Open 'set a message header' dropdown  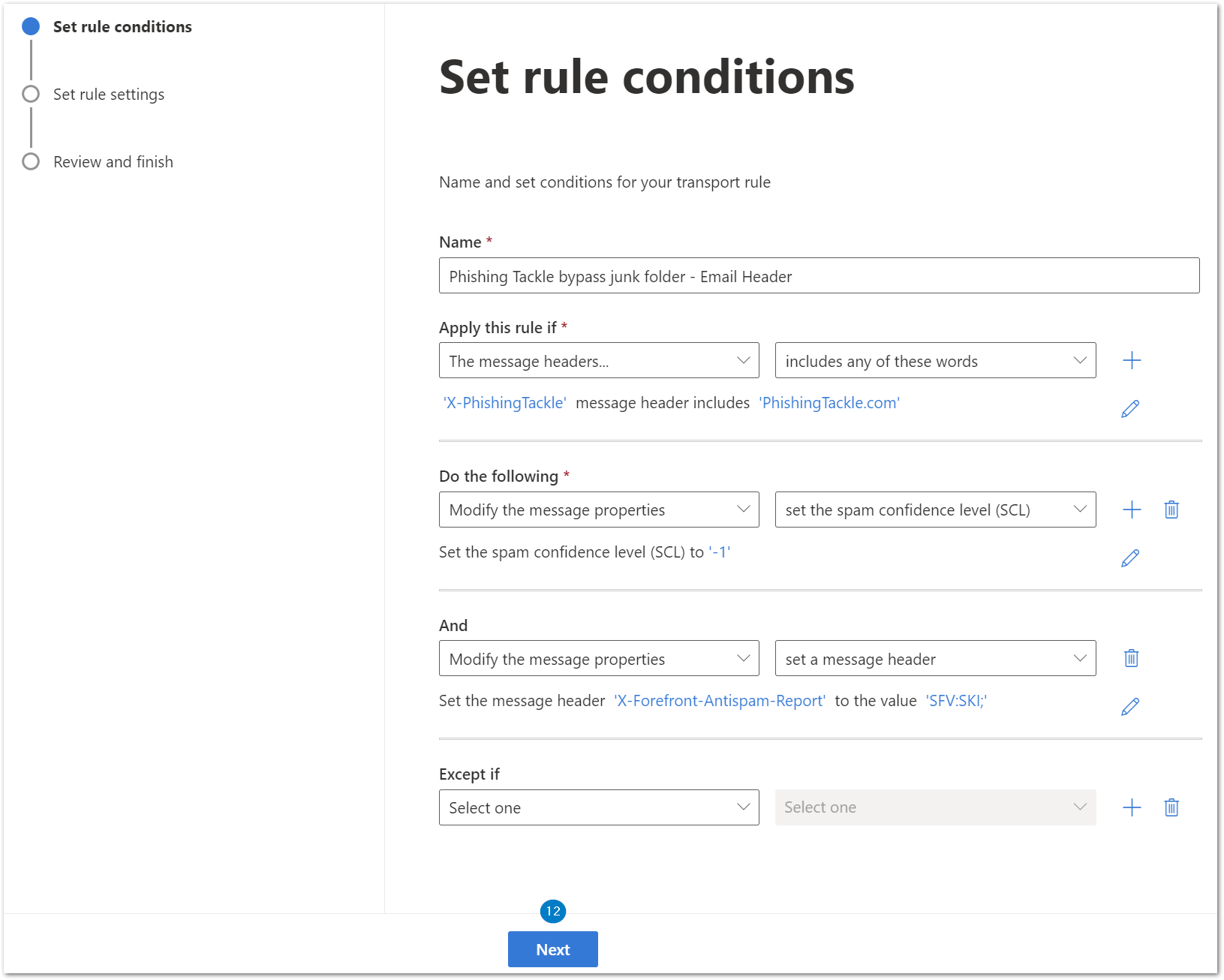(x=935, y=658)
